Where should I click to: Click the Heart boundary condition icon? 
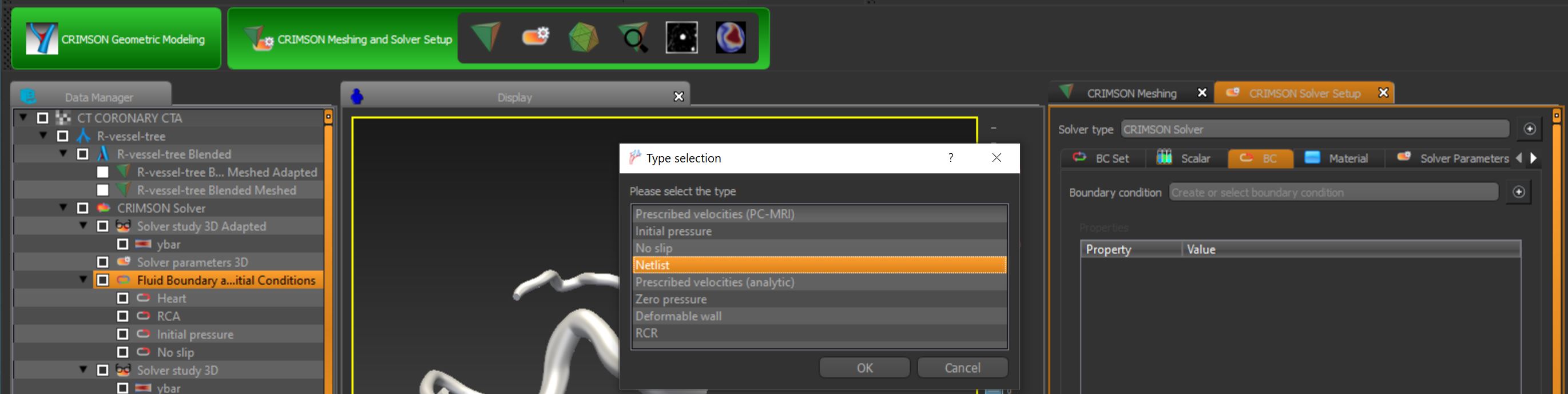tap(144, 298)
